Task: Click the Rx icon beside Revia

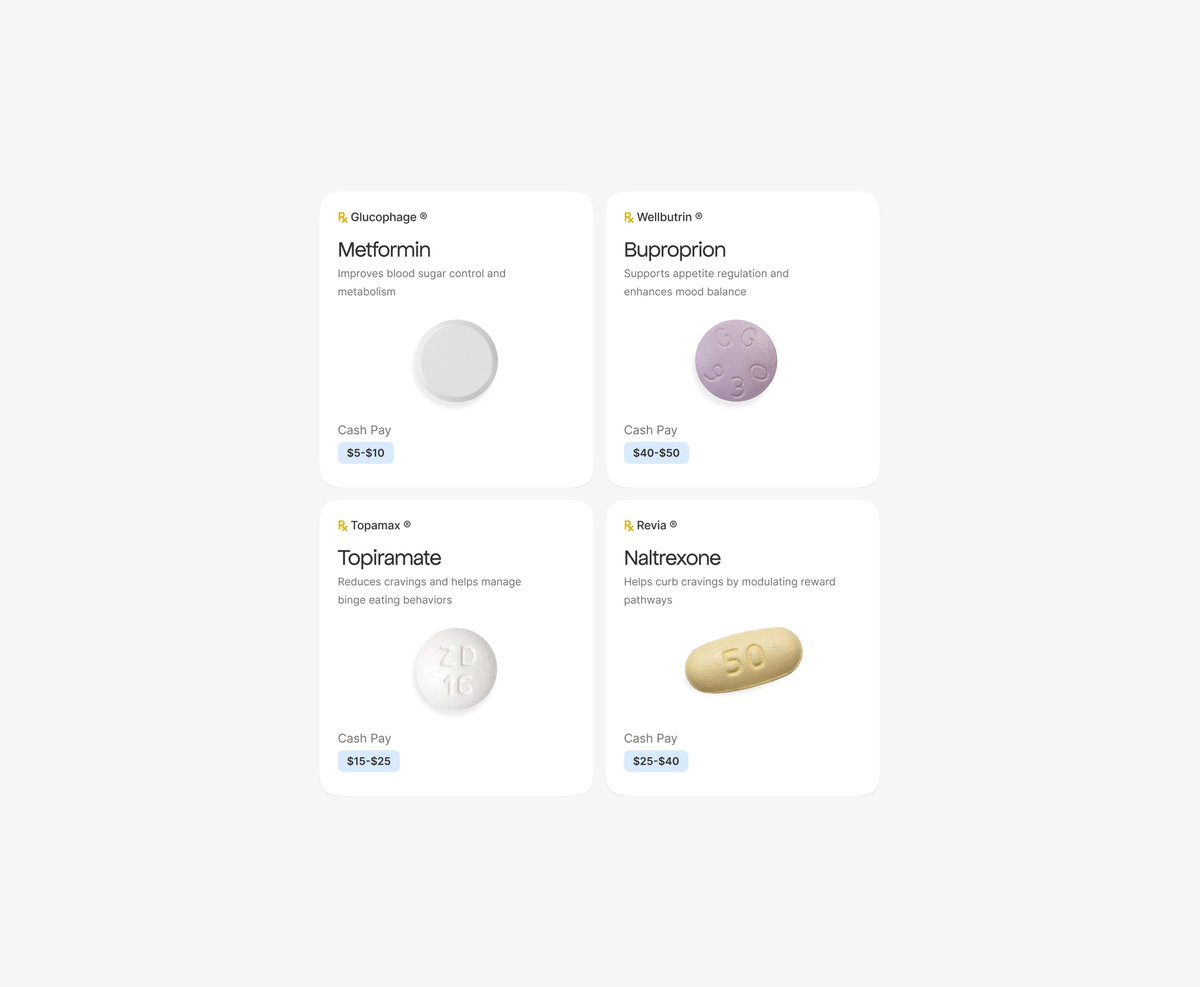Action: pyautogui.click(x=629, y=525)
